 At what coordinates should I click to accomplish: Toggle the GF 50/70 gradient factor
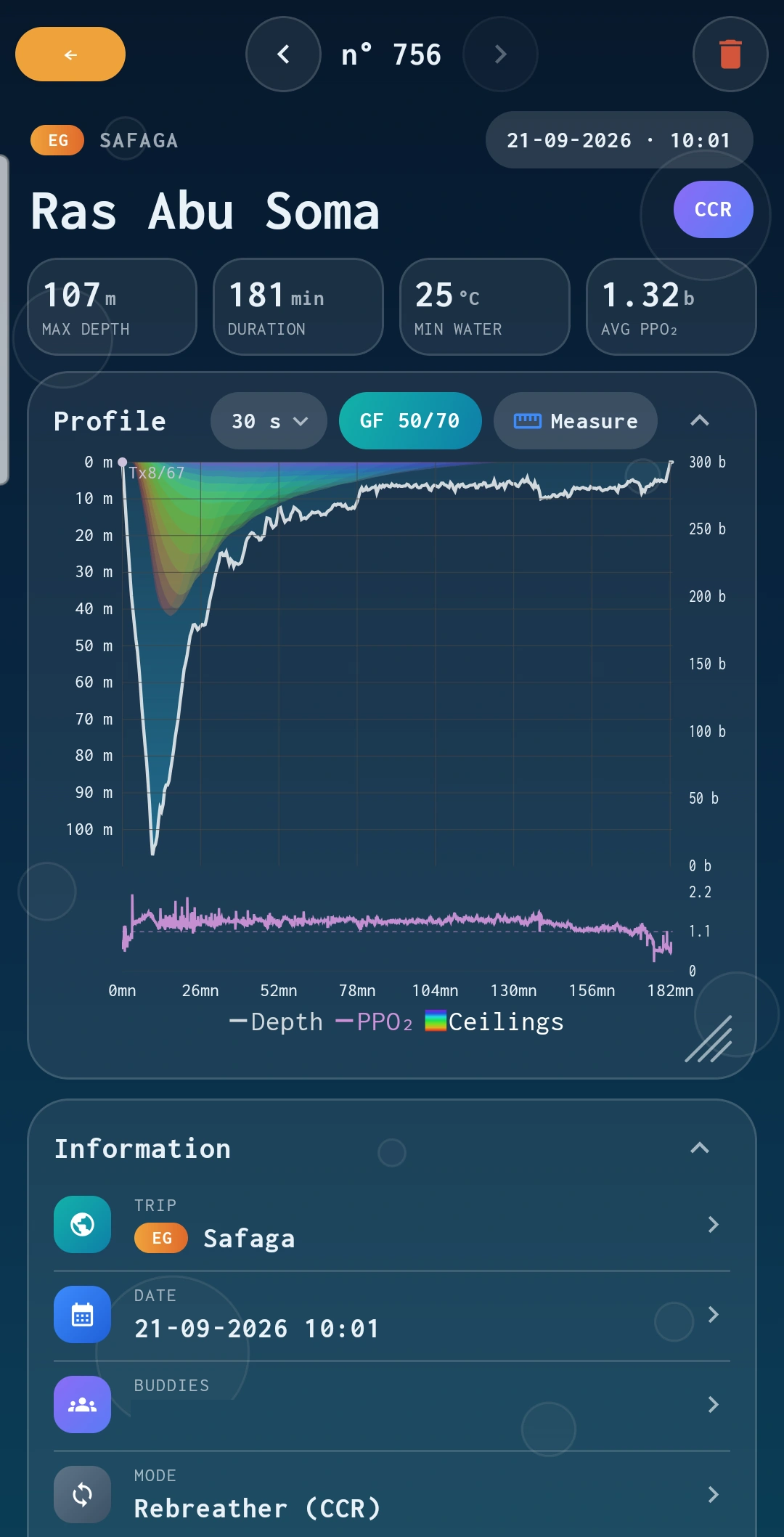point(410,421)
